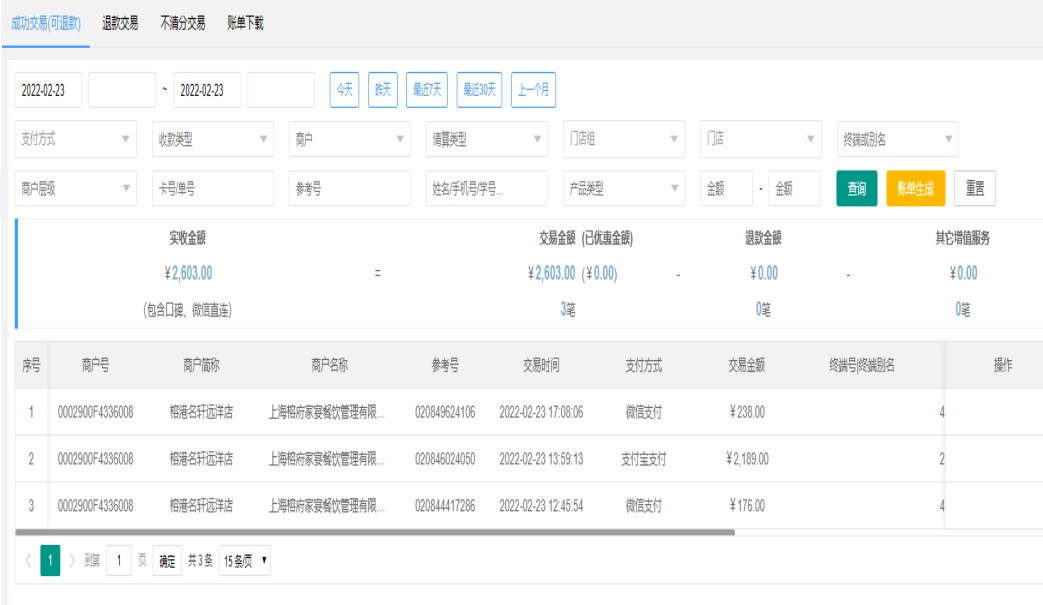
Task: Open the 收款类型 dropdown
Action: (212, 139)
